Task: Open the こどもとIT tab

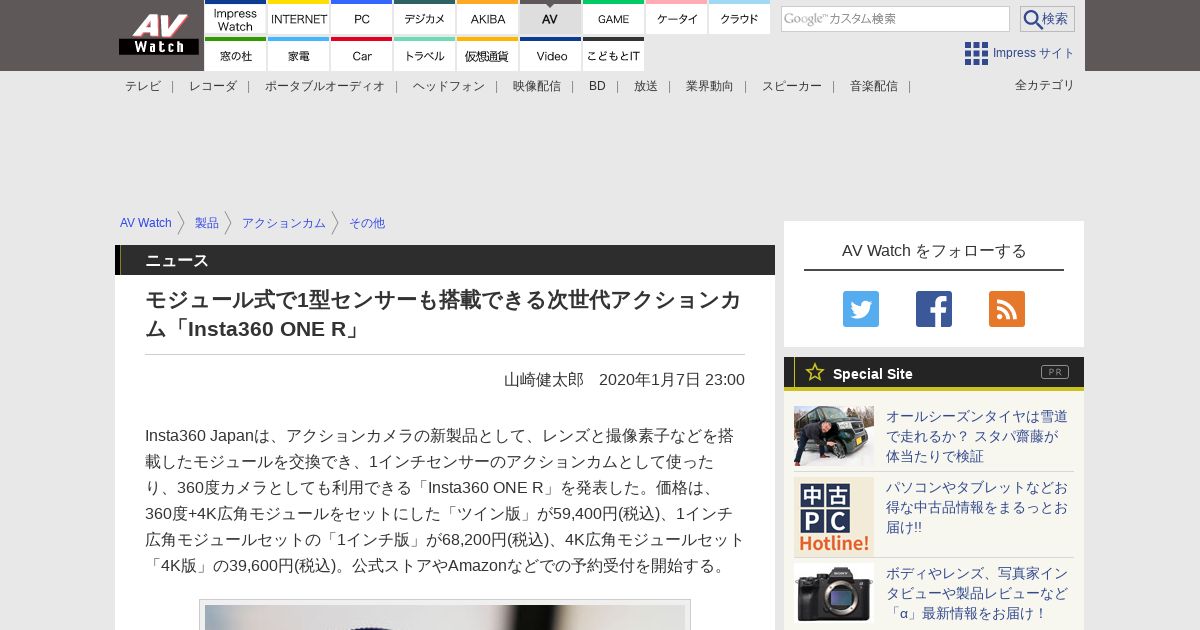Action: 613,55
